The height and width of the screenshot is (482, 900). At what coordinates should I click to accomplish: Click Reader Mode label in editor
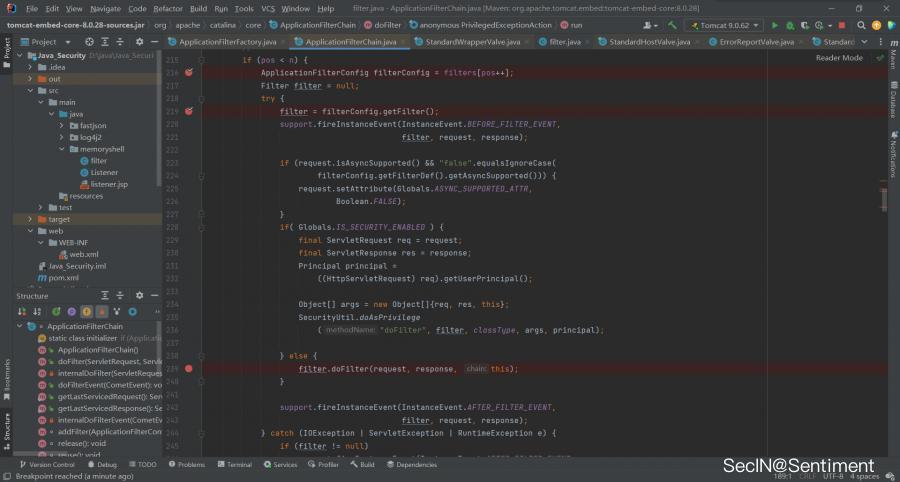coord(838,58)
